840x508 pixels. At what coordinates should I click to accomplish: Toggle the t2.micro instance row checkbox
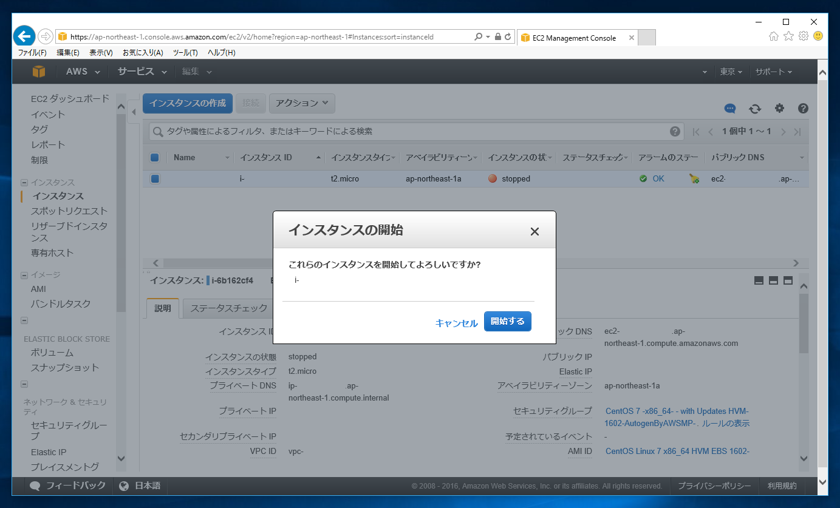click(x=154, y=179)
